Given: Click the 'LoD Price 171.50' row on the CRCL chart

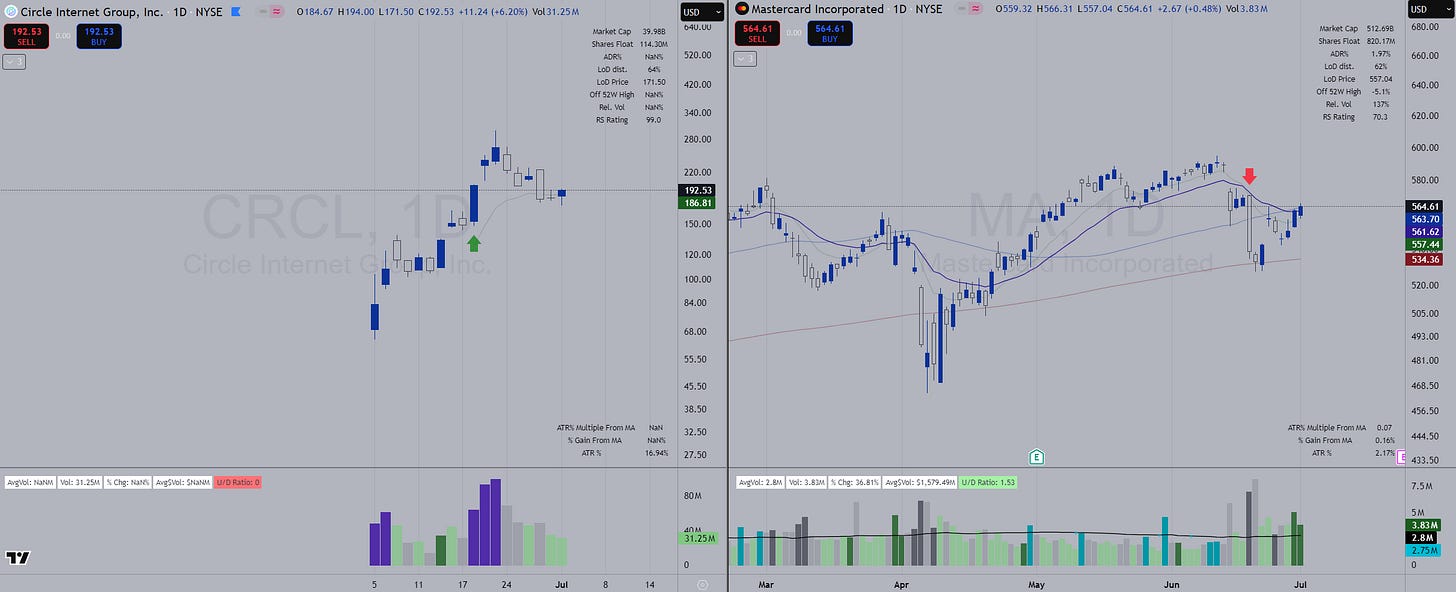Looking at the screenshot, I should tap(629, 81).
